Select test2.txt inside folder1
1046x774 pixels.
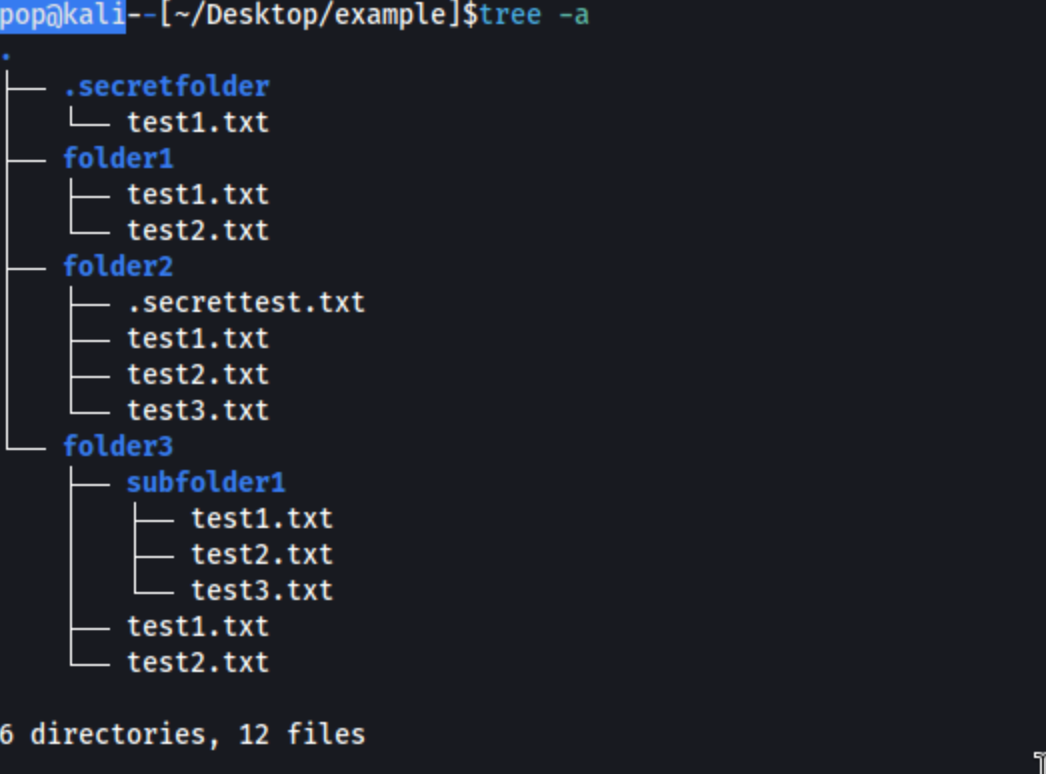point(198,231)
